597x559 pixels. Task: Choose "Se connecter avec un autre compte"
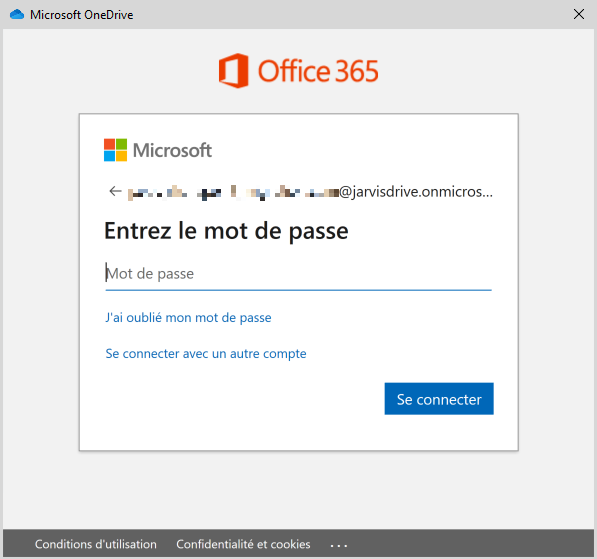[206, 354]
